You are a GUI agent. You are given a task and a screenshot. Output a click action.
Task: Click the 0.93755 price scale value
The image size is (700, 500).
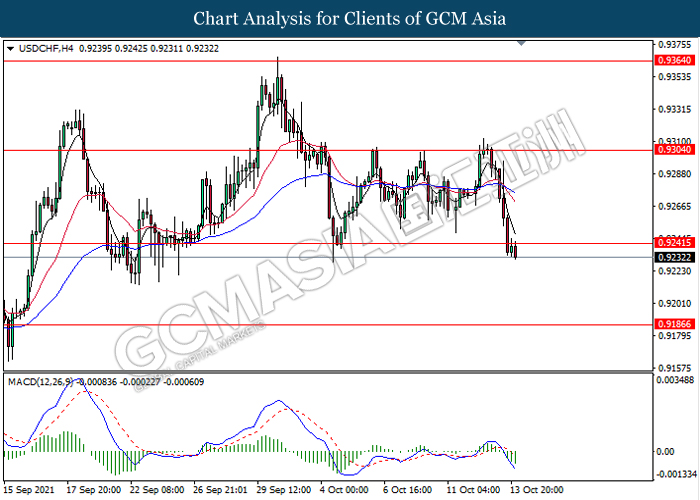(675, 44)
